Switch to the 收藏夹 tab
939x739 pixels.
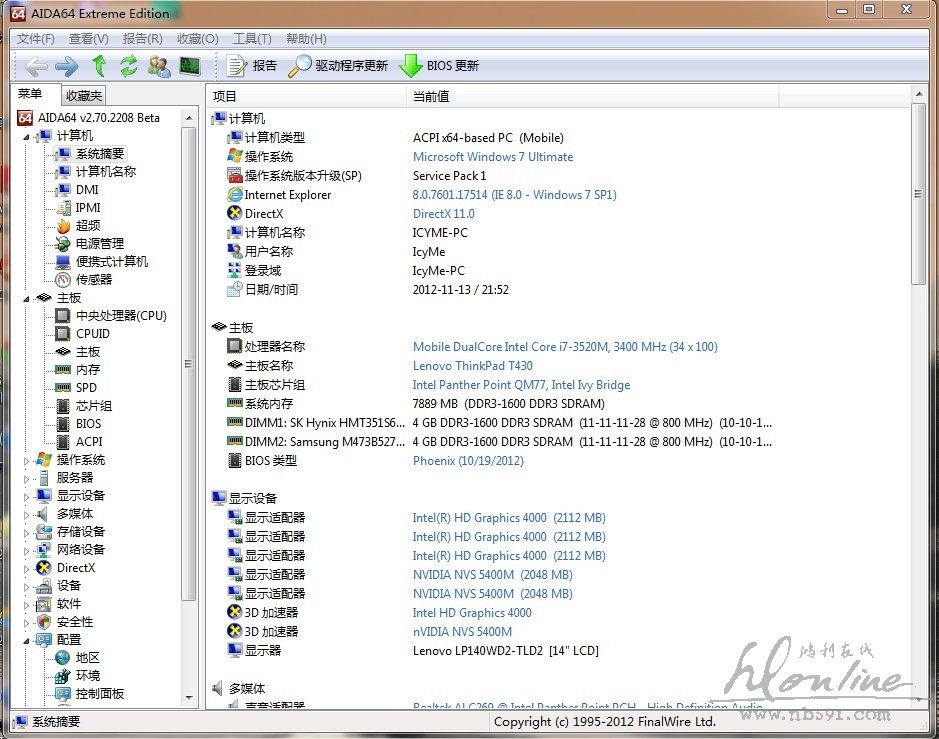[83, 96]
